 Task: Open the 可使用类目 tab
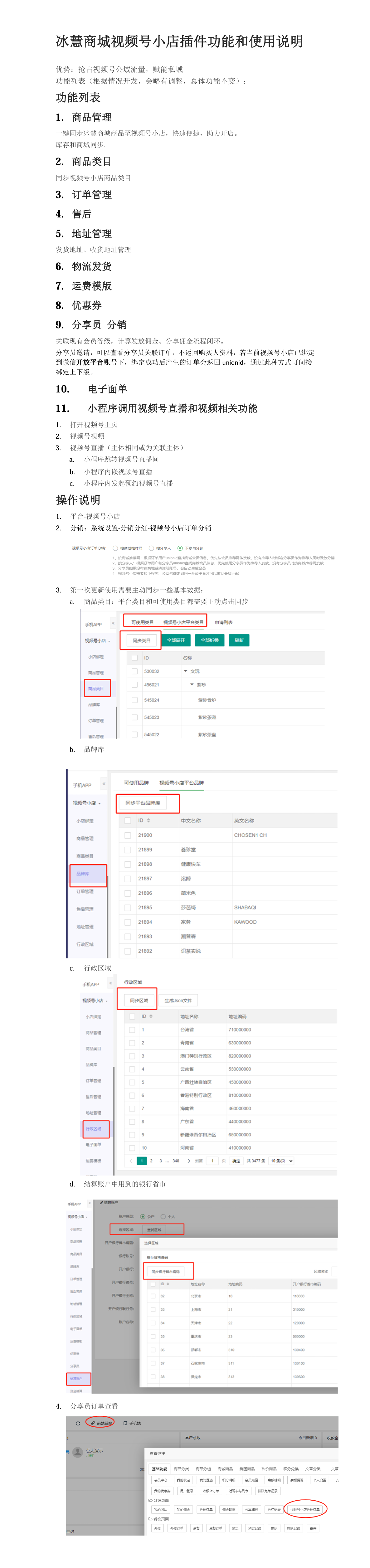click(142, 622)
